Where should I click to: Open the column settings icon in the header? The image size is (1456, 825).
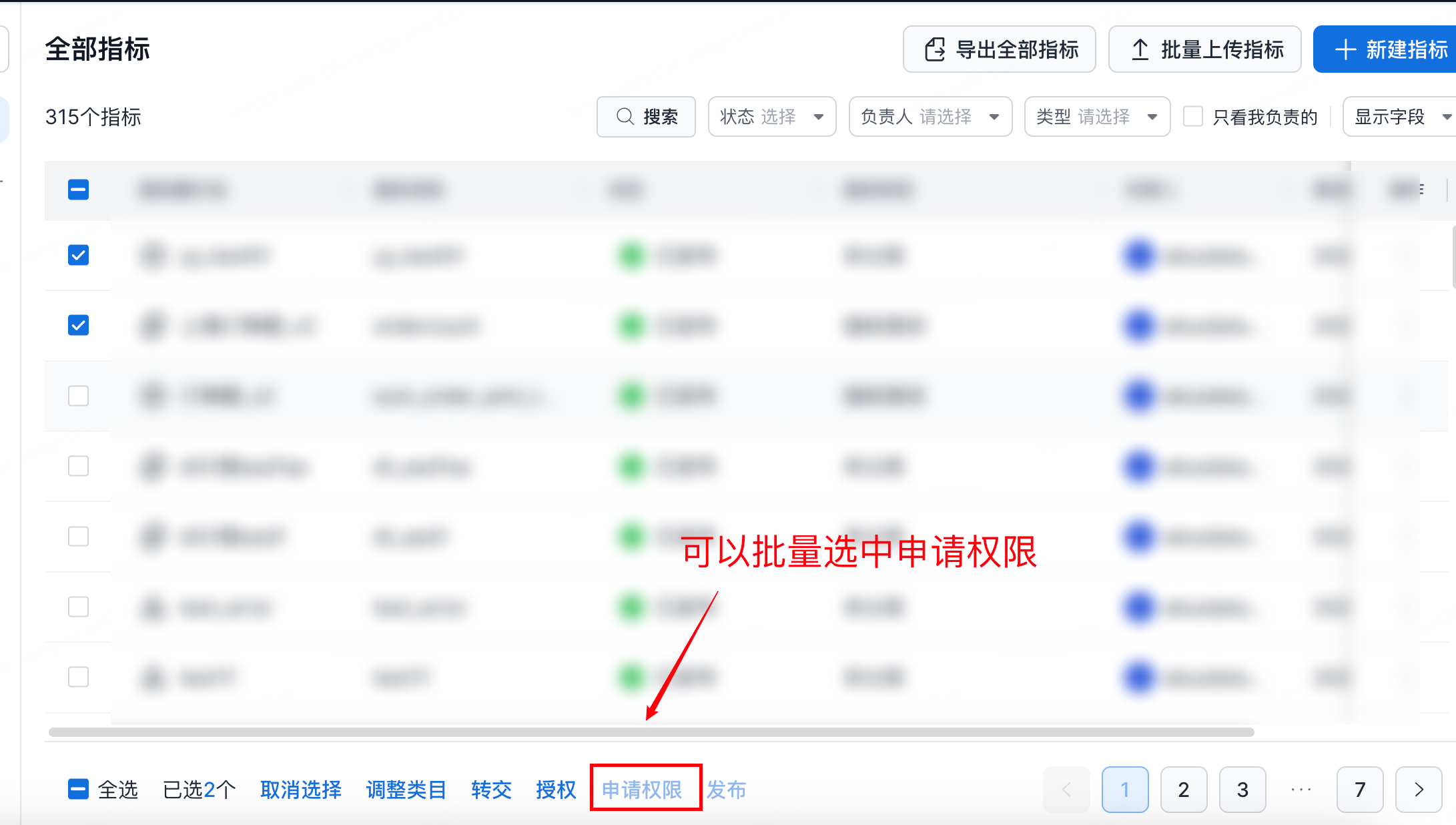click(x=1421, y=190)
